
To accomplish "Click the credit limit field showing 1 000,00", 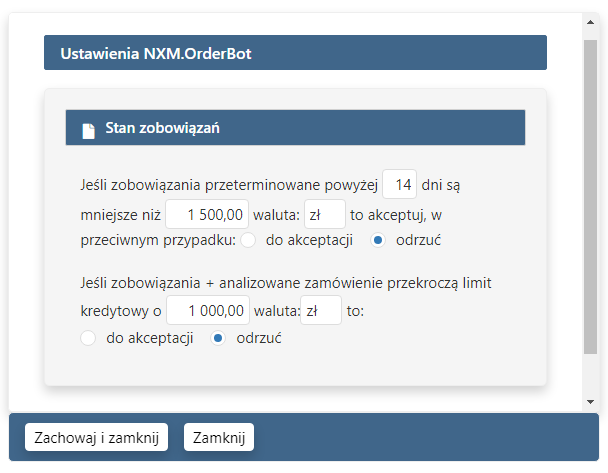I will [206, 310].
